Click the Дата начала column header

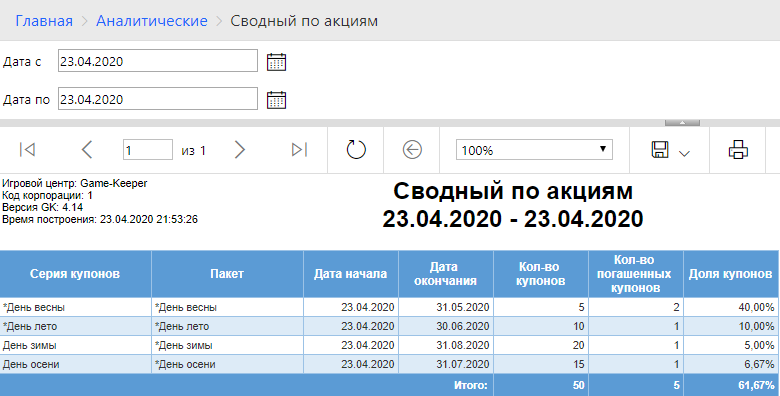coord(351,274)
